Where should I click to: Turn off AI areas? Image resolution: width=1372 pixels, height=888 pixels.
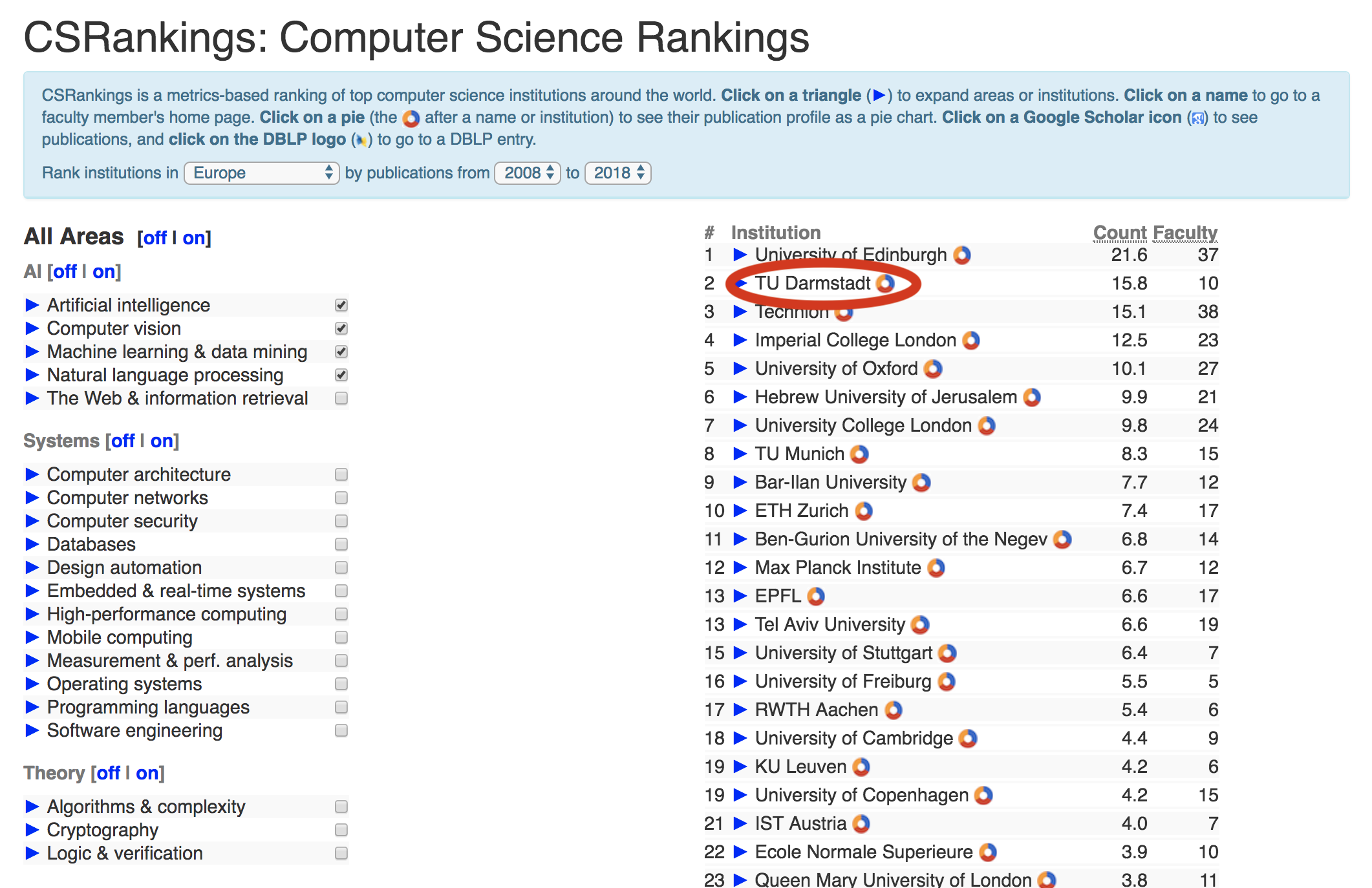[65, 272]
